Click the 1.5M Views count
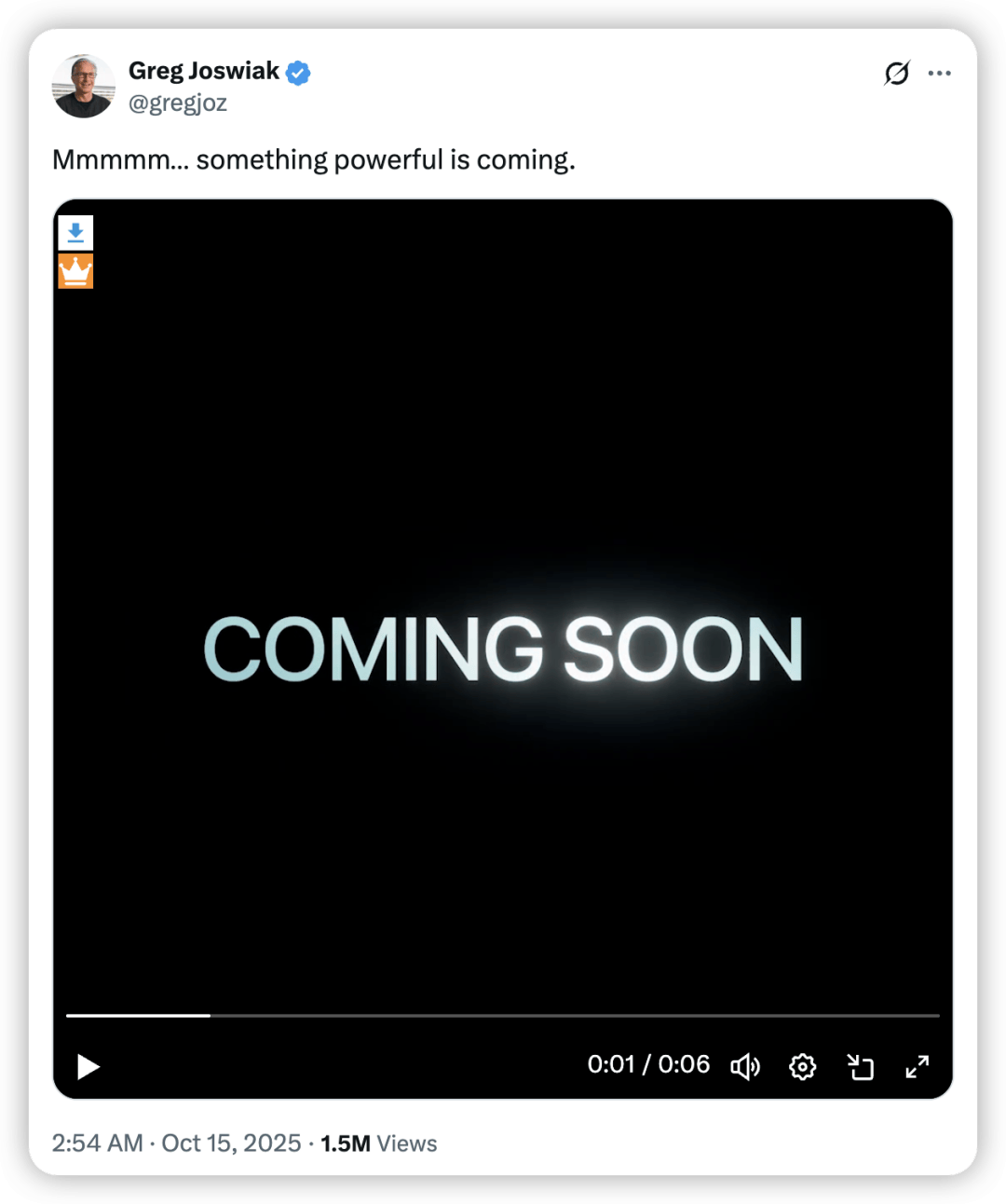The image size is (1006, 1204). pos(379,1143)
